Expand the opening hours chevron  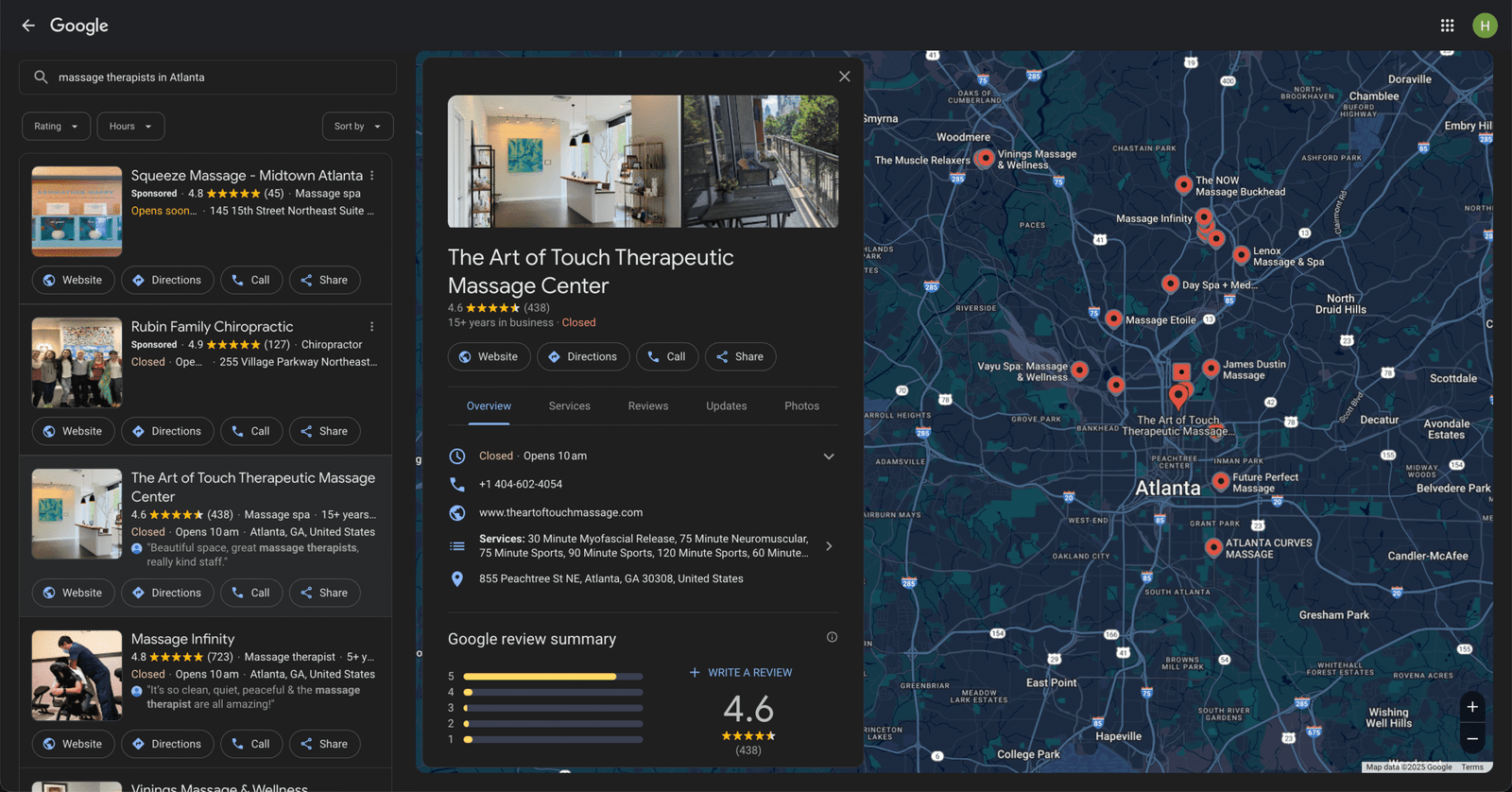[x=829, y=456]
